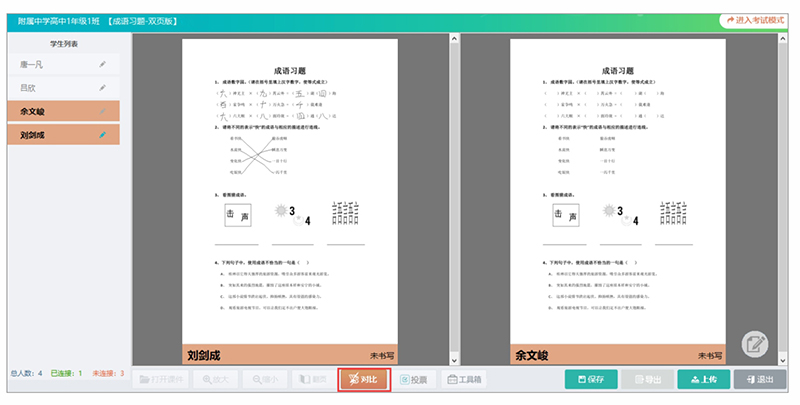Click the 导出 export button

646,380
